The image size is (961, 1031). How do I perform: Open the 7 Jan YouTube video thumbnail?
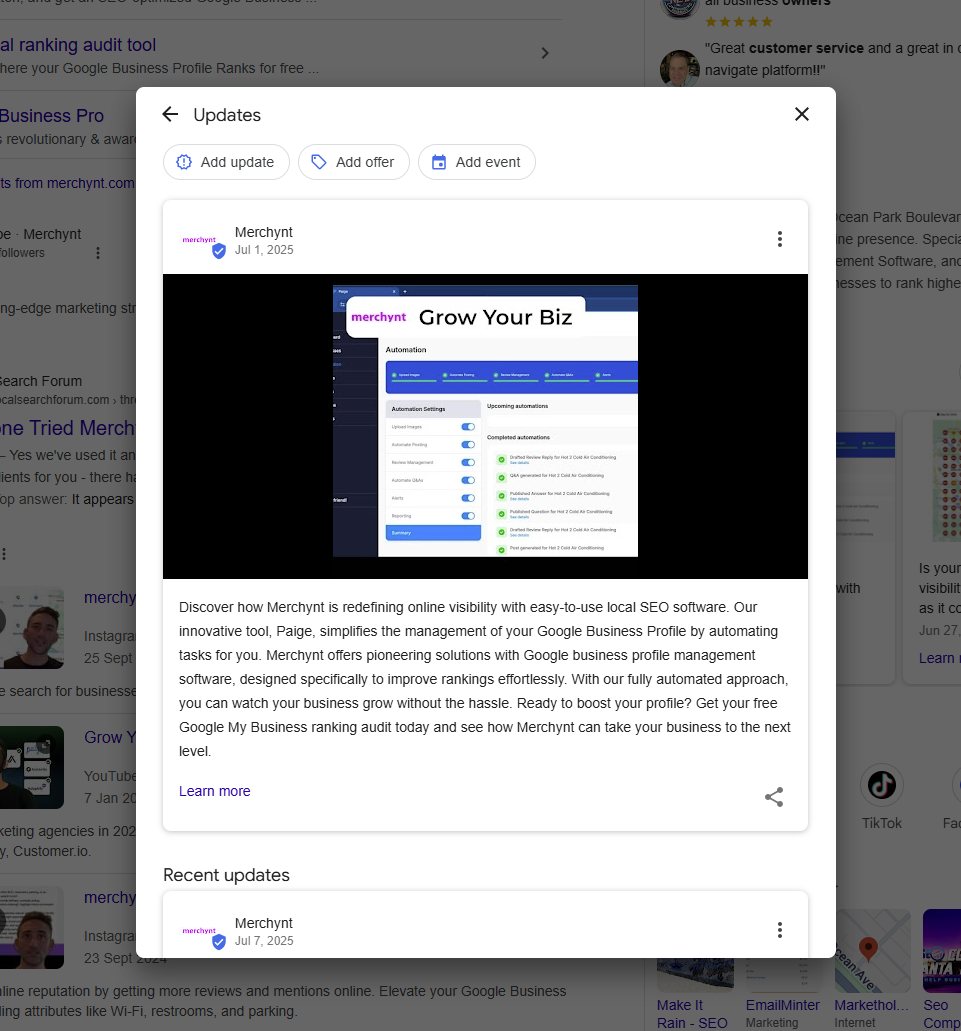pyautogui.click(x=32, y=767)
